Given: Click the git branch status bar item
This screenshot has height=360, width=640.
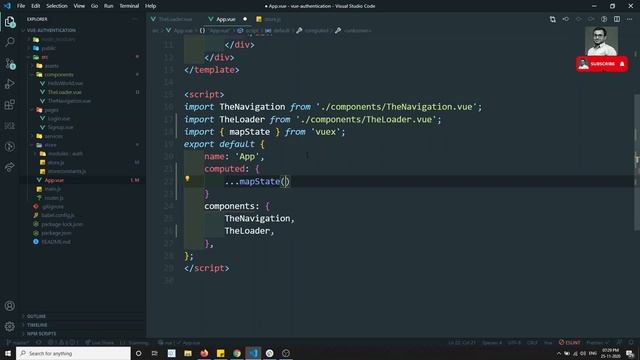Looking at the screenshot, I should click(x=19, y=342).
